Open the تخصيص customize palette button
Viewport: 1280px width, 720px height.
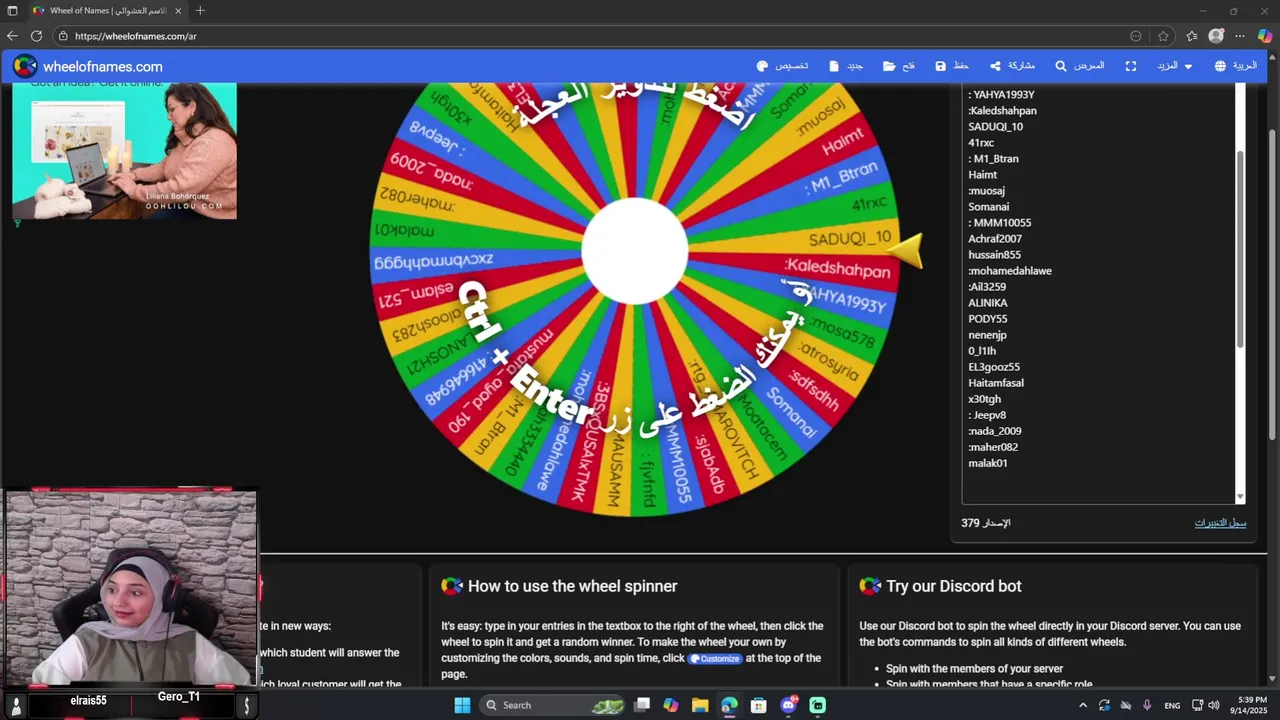(782, 66)
